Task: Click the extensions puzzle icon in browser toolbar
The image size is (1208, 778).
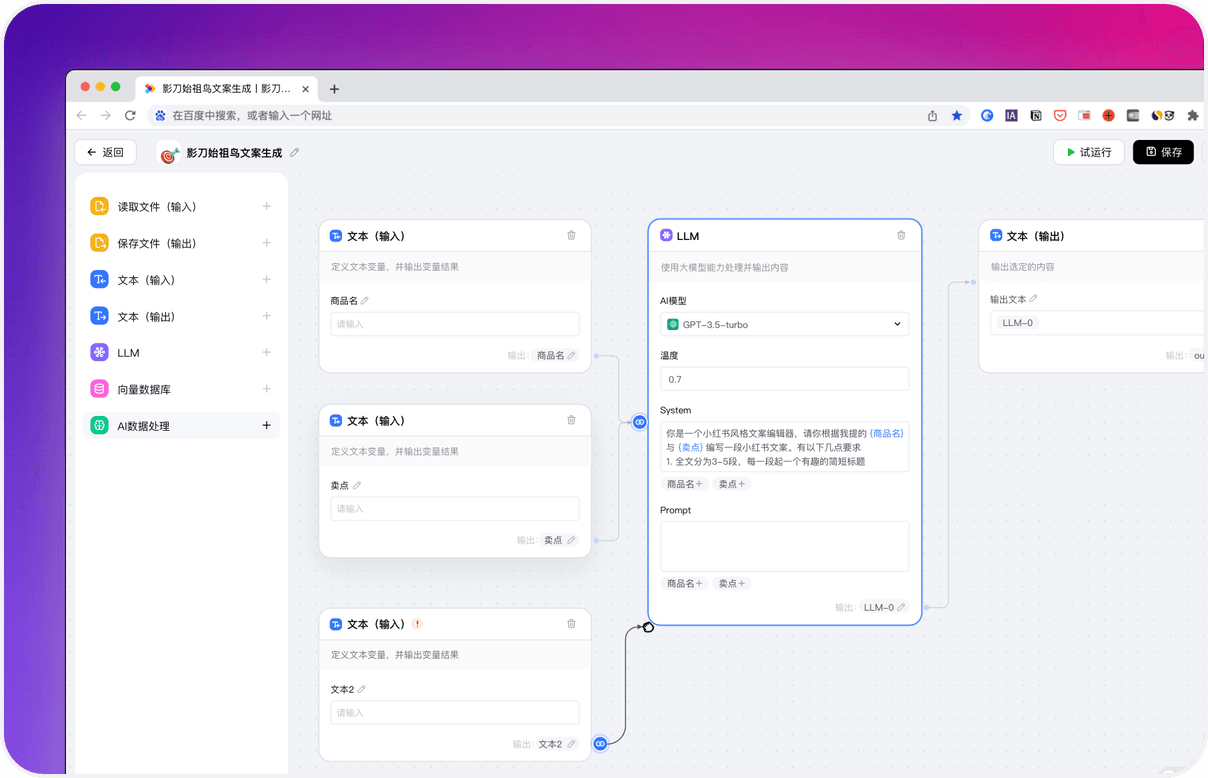Action: 1192,116
